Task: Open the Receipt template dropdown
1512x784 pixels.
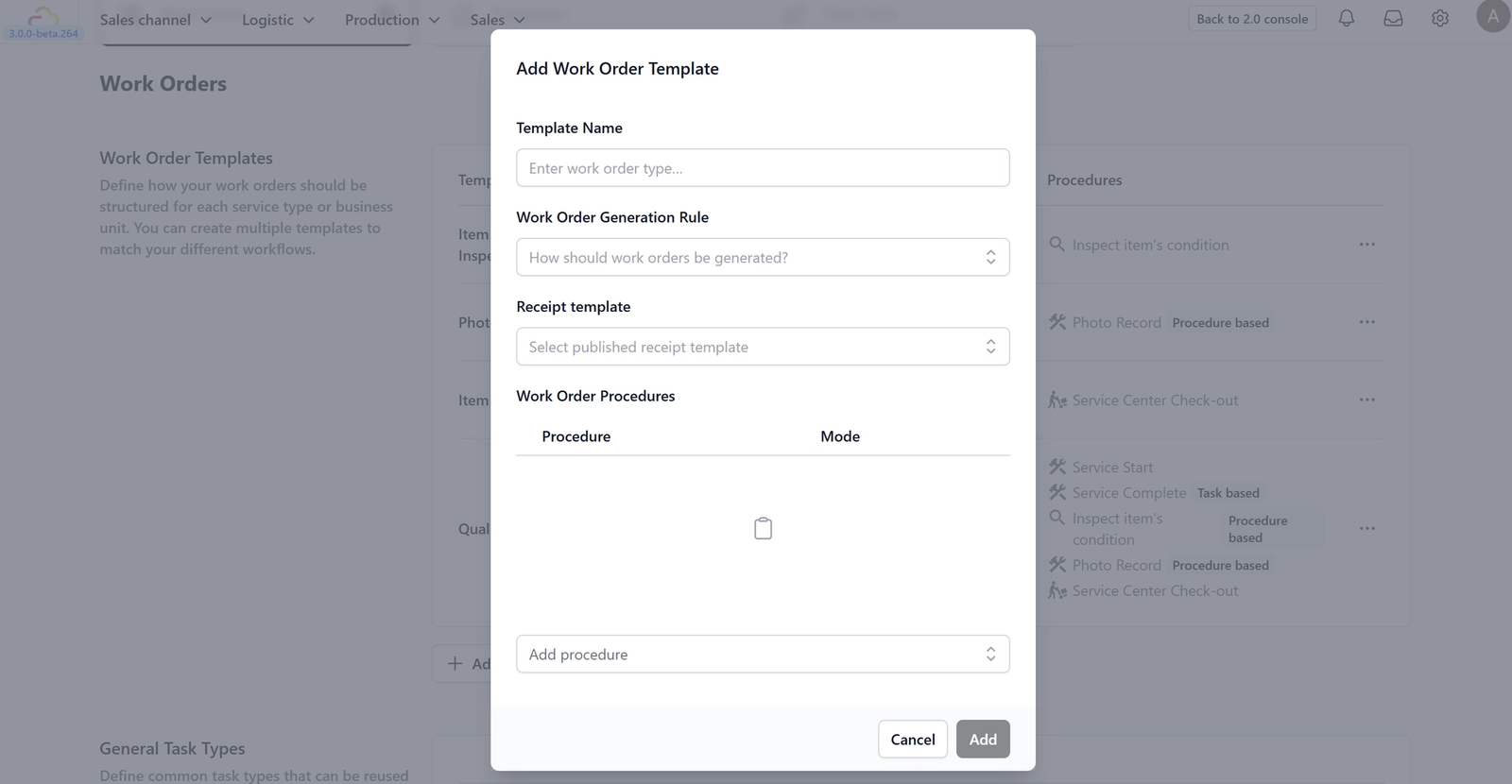Action: pyautogui.click(x=763, y=346)
